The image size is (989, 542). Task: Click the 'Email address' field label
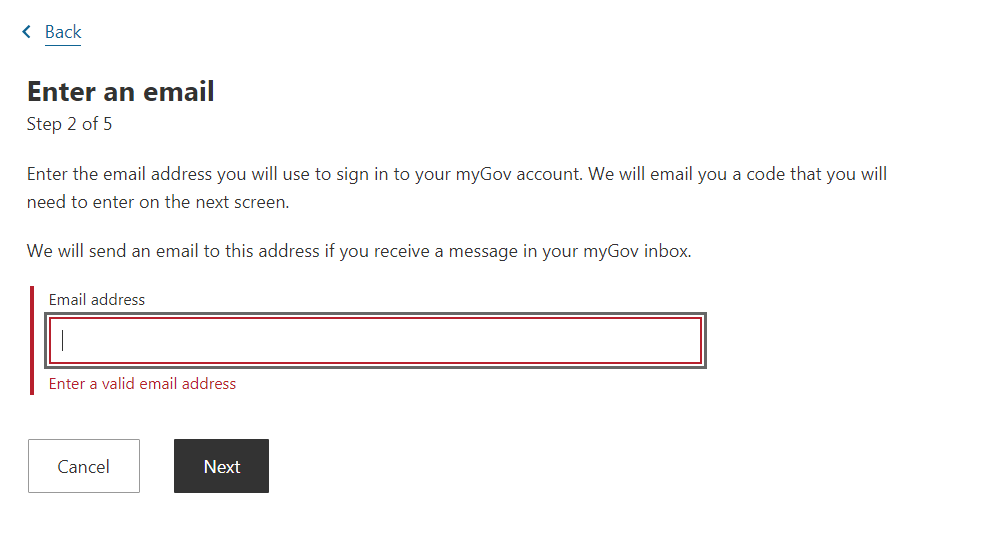[97, 300]
